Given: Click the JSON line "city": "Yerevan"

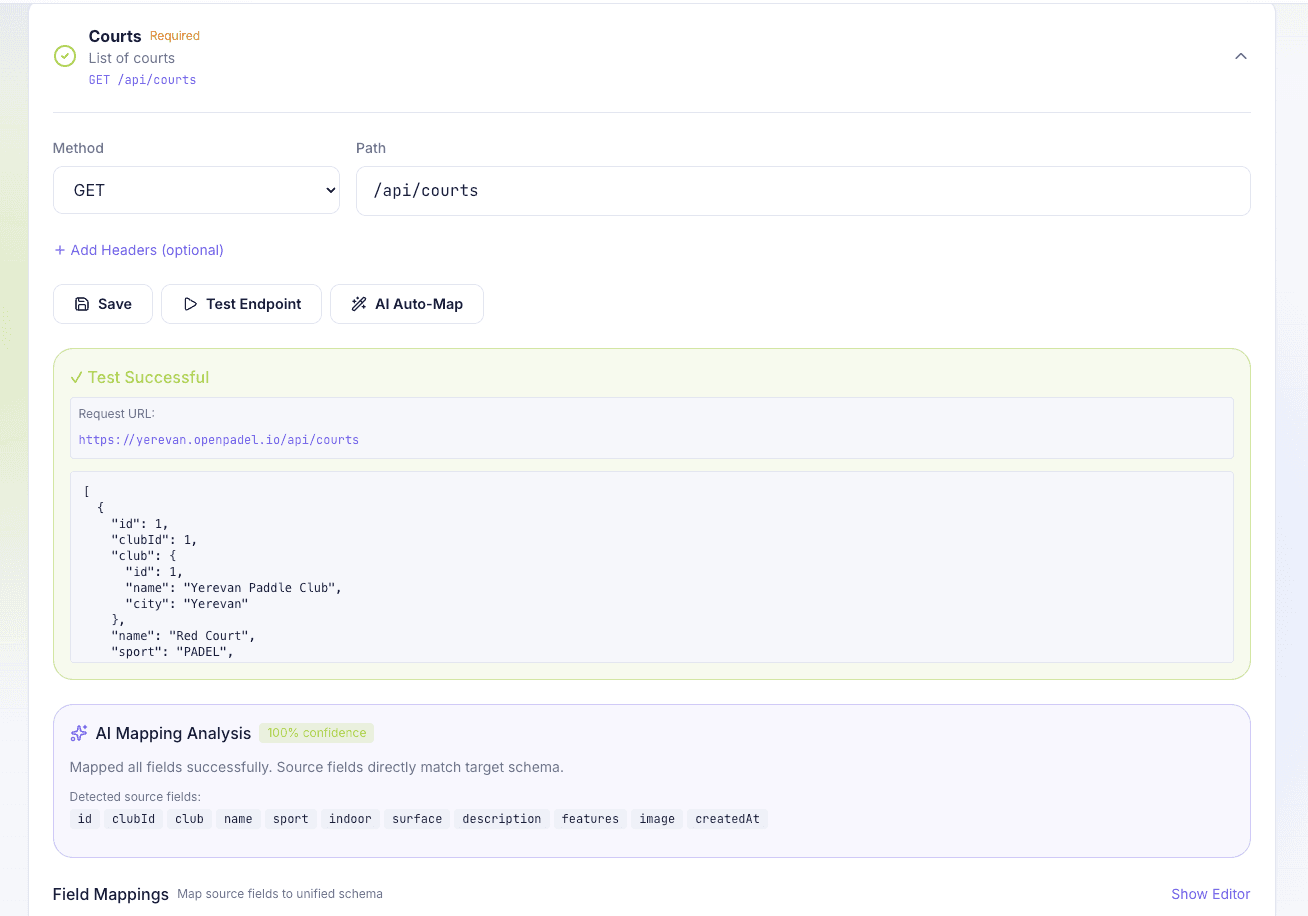Looking at the screenshot, I should point(187,604).
